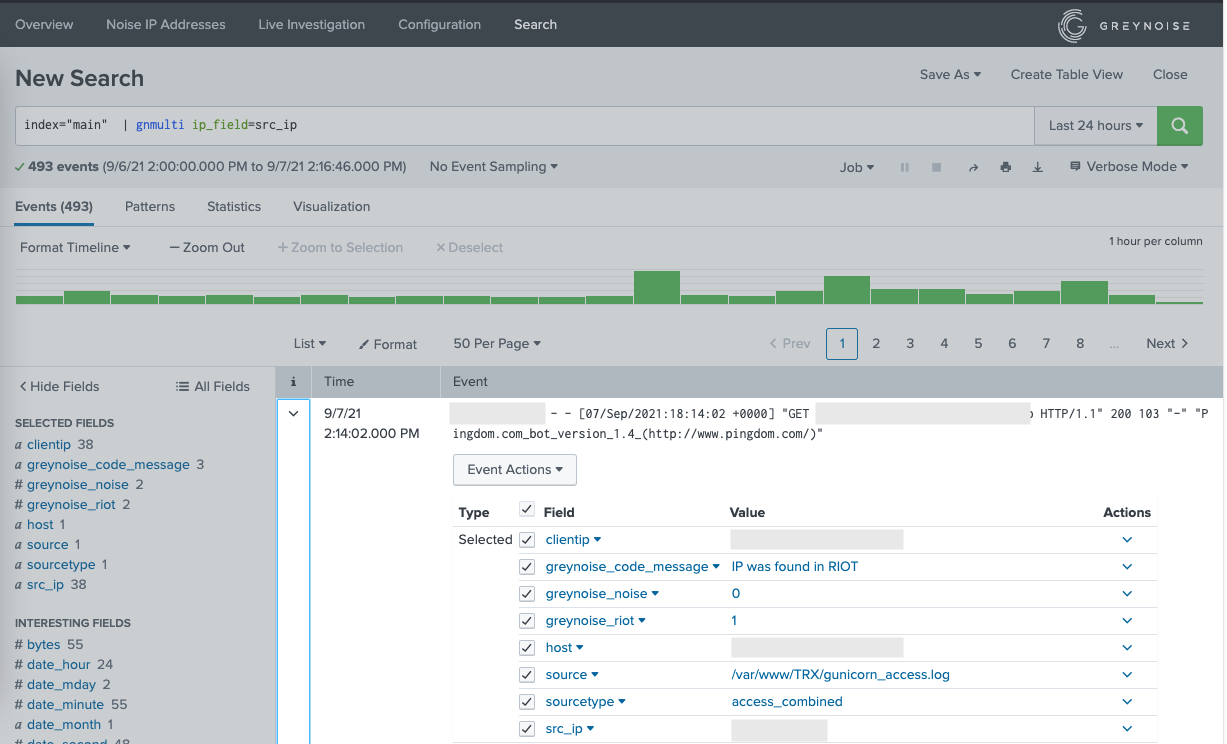Open the Configuration page

click(439, 24)
